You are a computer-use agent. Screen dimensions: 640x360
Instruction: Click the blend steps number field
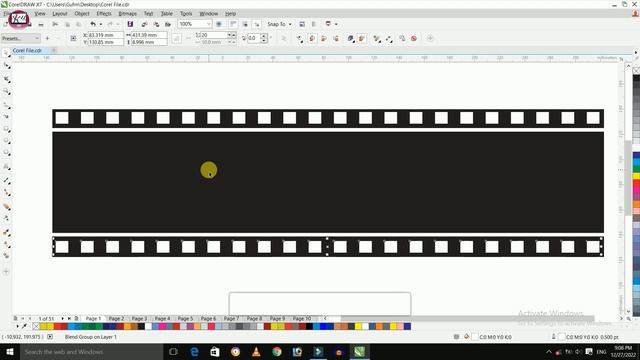213,36
